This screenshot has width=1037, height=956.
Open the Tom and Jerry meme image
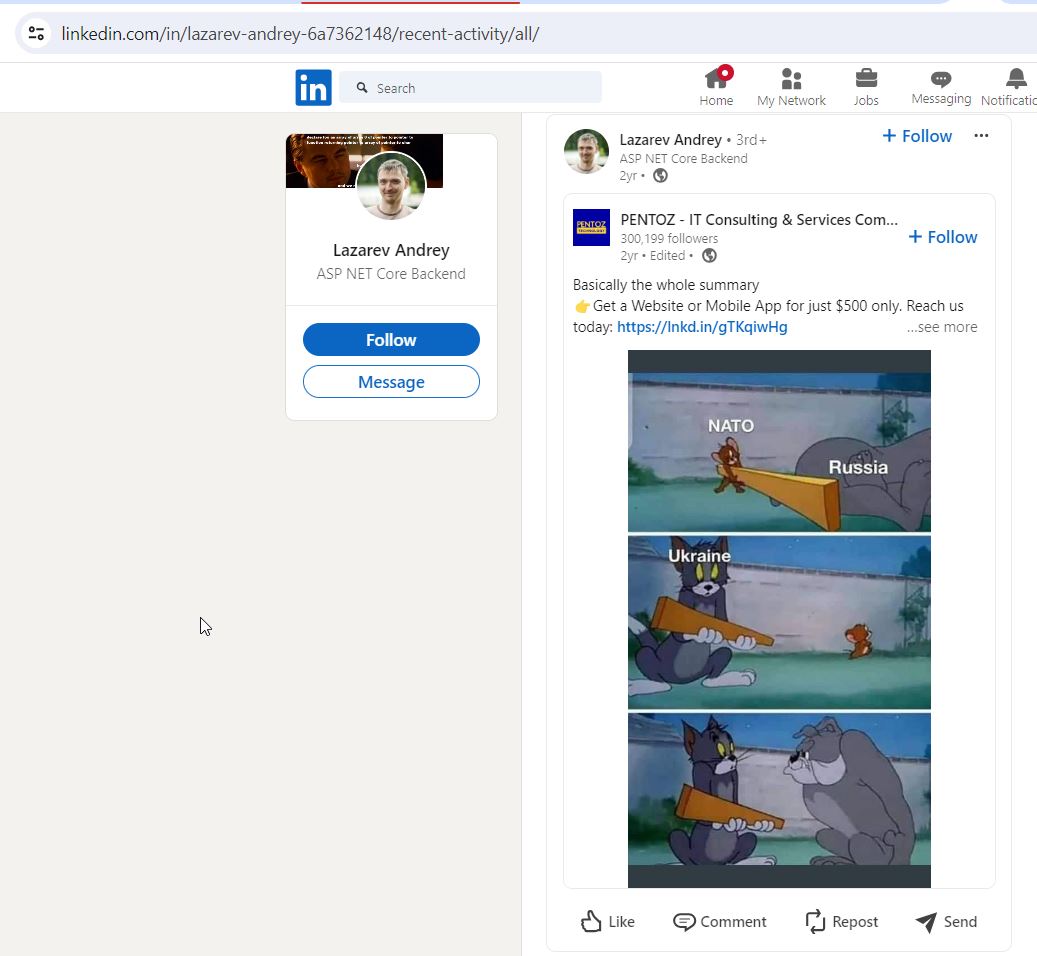click(779, 619)
